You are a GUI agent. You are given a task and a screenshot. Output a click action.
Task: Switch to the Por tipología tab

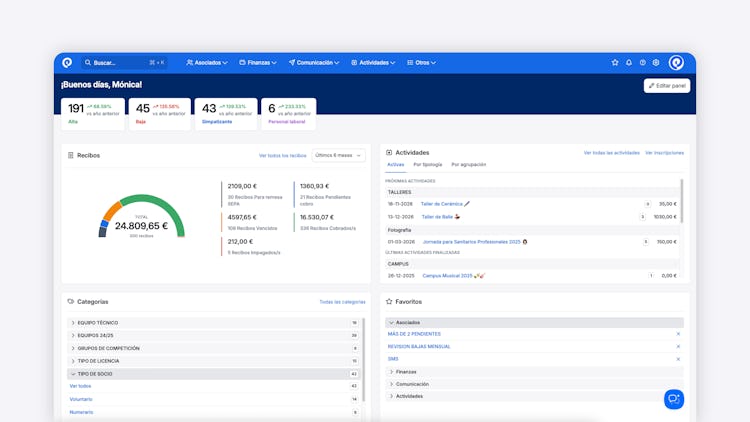point(428,165)
